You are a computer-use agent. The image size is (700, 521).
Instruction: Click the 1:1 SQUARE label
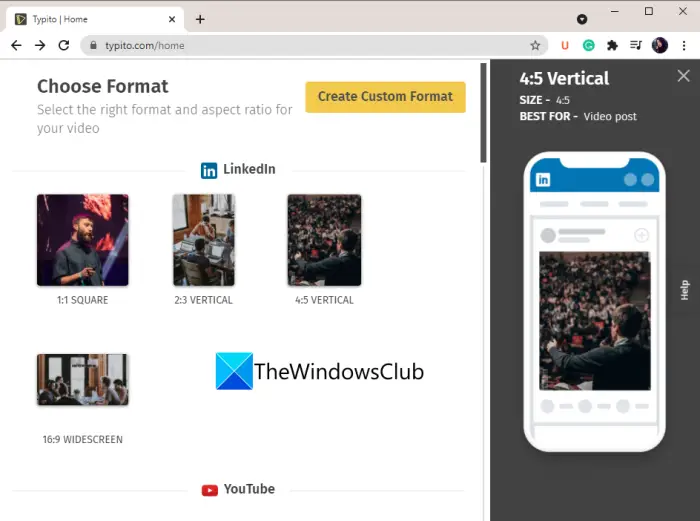[83, 300]
